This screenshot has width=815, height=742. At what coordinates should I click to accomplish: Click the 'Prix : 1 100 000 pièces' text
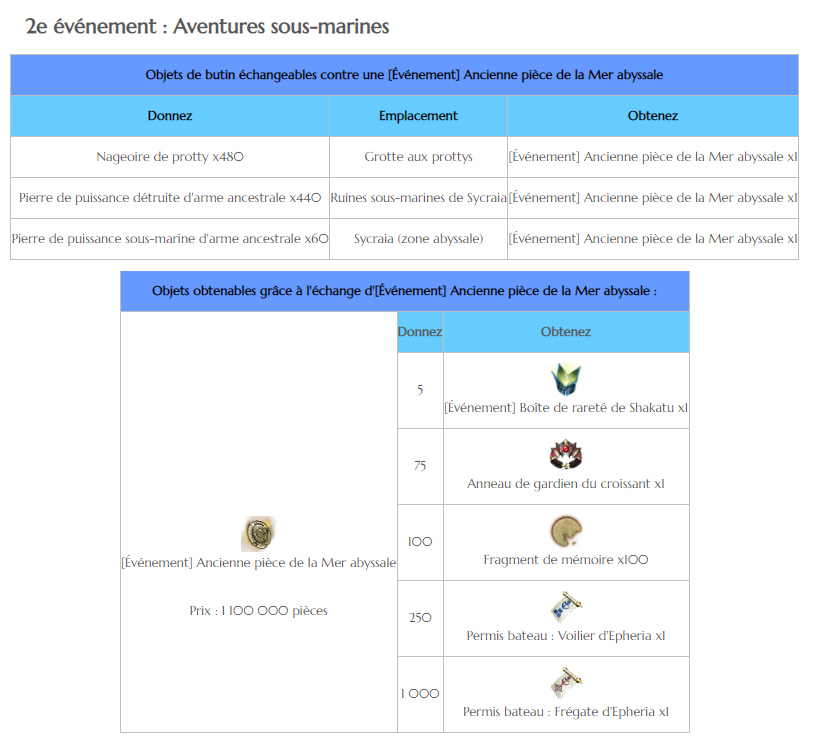click(258, 611)
